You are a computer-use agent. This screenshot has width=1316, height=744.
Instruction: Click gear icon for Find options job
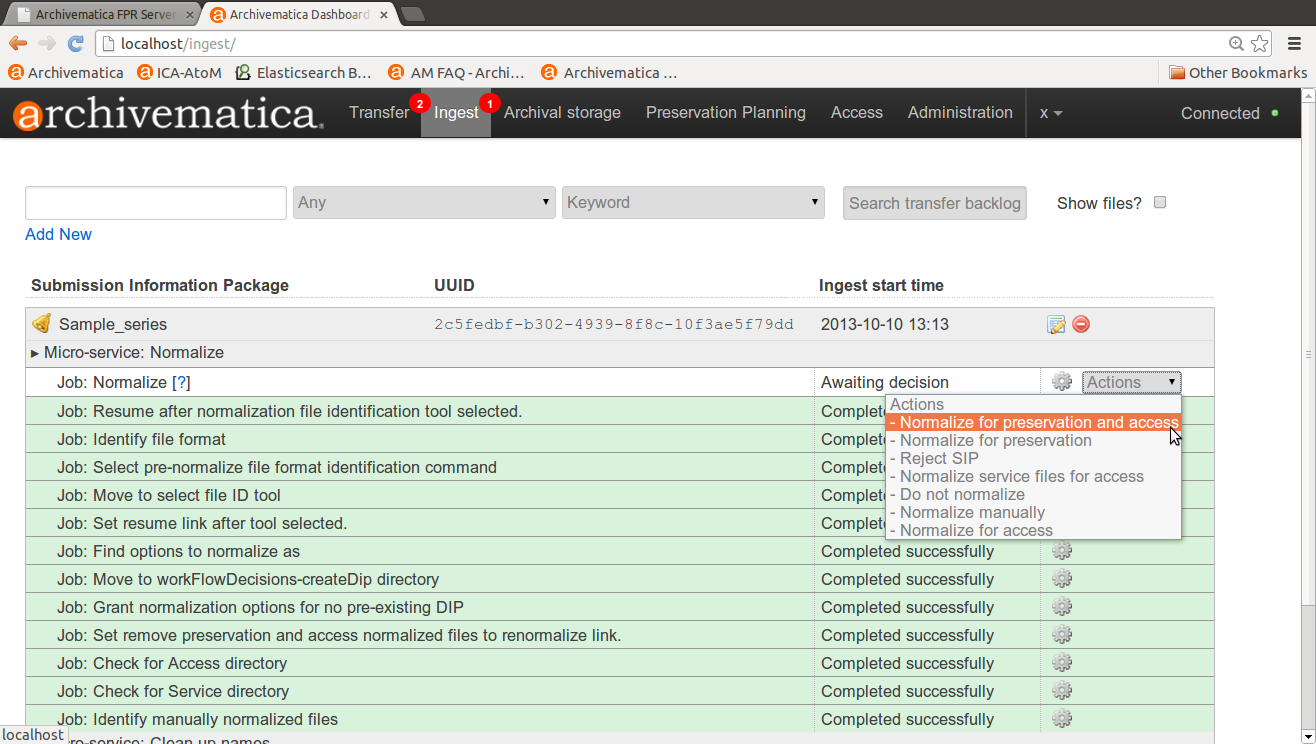click(x=1062, y=551)
